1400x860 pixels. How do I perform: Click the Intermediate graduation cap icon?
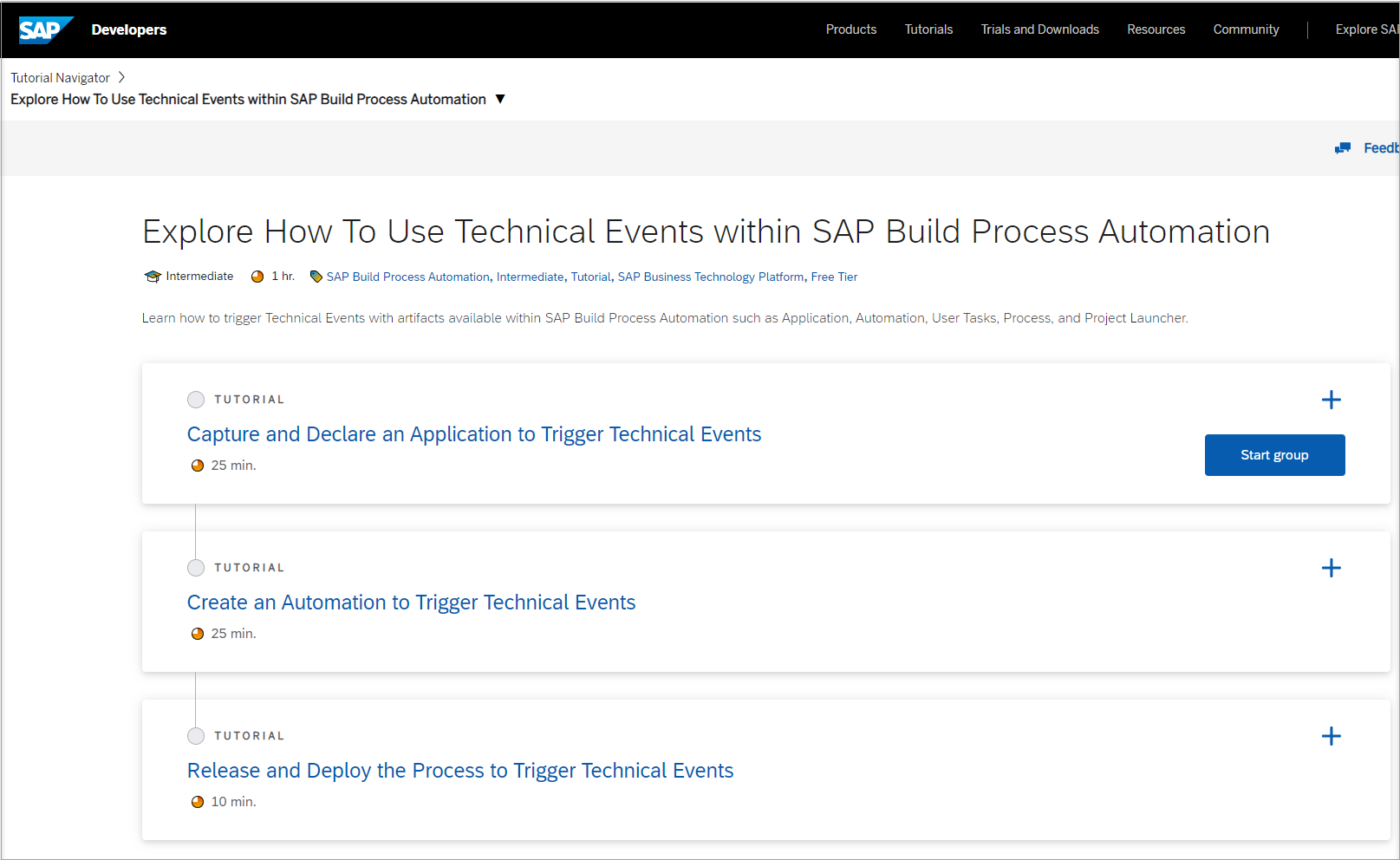point(153,277)
